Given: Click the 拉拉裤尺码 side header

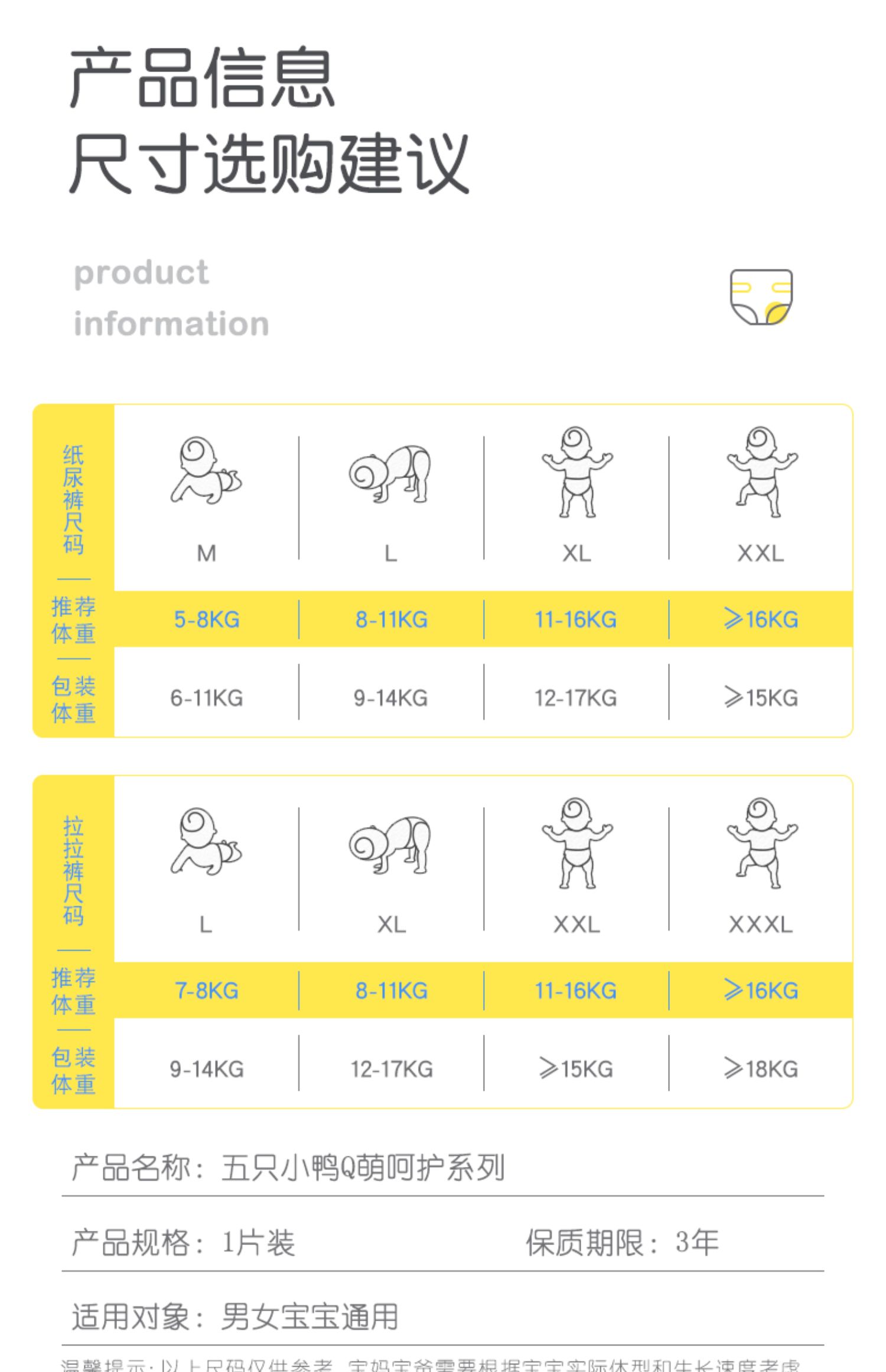Looking at the screenshot, I should coord(73,870).
